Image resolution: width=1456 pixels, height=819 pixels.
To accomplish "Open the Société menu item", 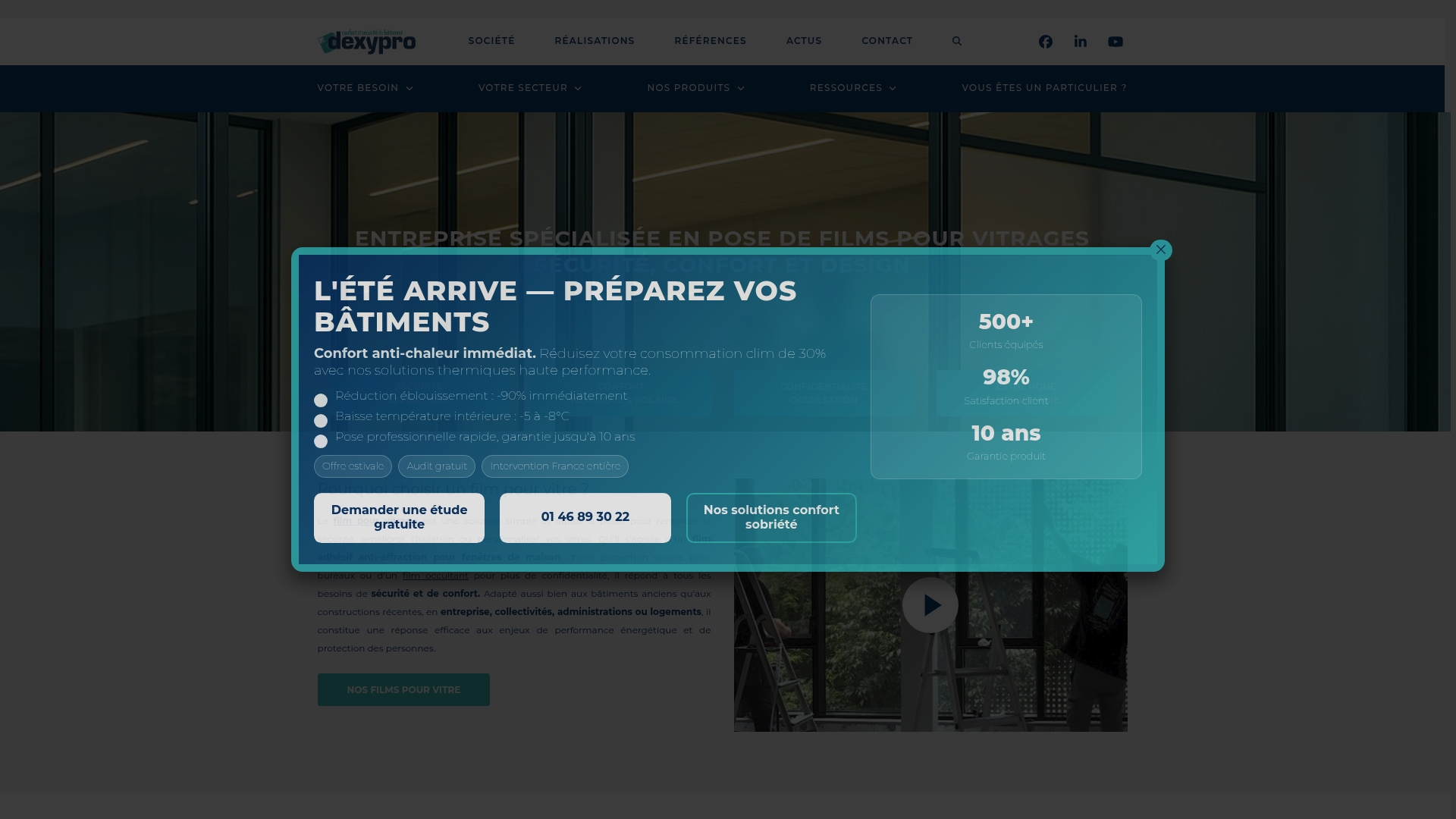I will (x=491, y=41).
